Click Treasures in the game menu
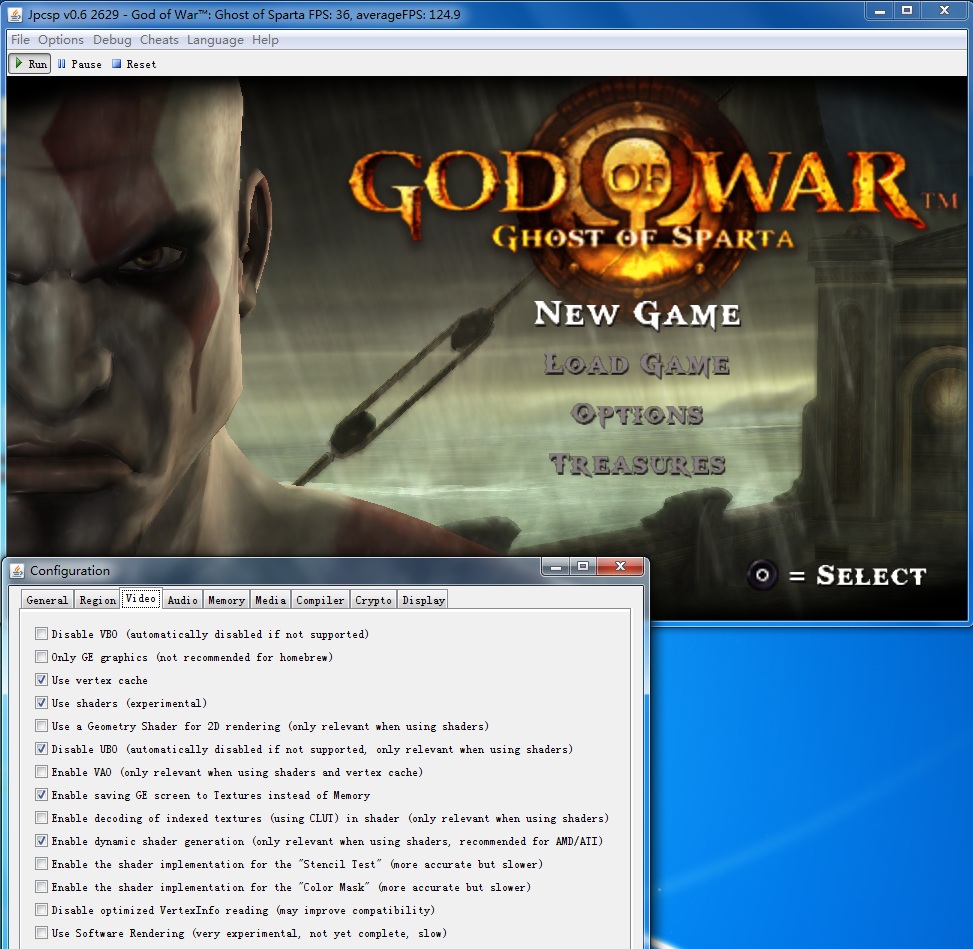The height and width of the screenshot is (949, 973). coord(637,464)
